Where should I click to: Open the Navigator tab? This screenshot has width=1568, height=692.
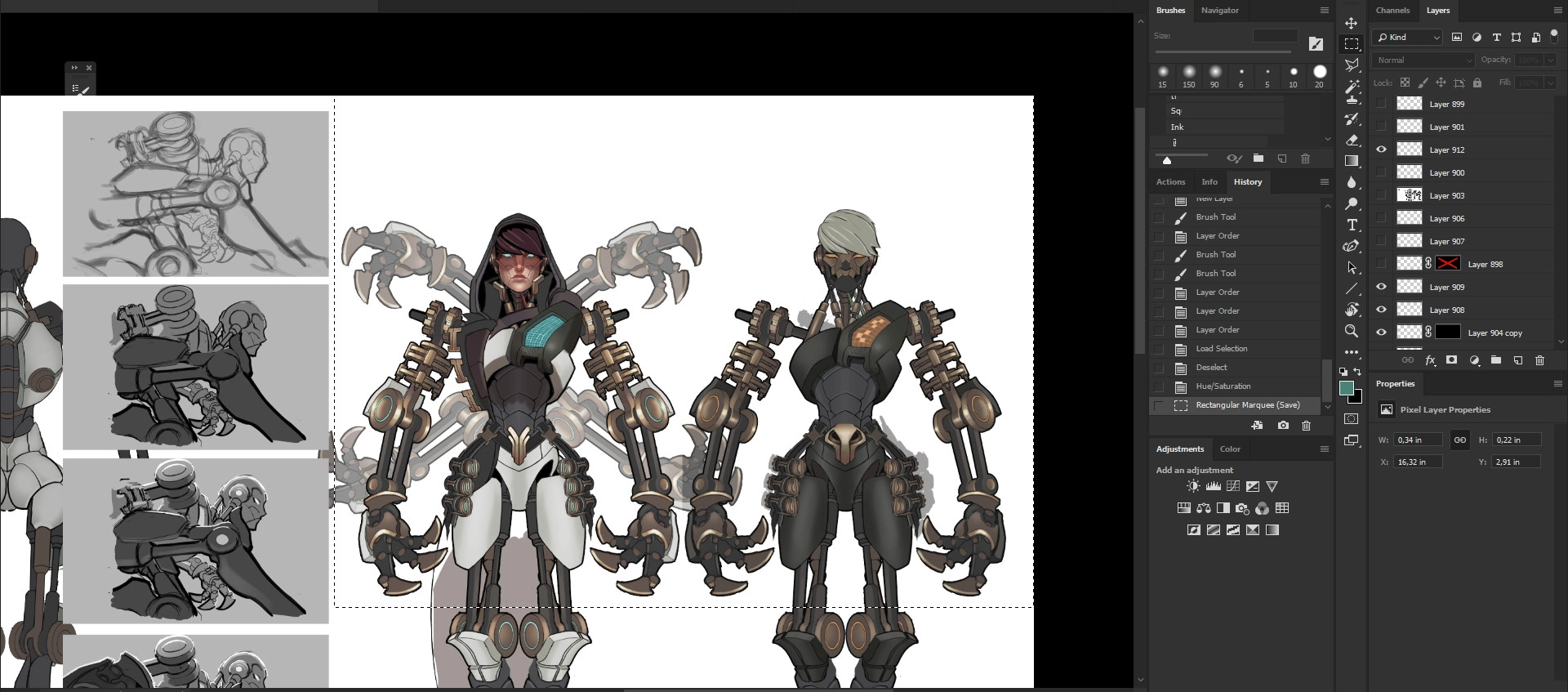point(1219,11)
